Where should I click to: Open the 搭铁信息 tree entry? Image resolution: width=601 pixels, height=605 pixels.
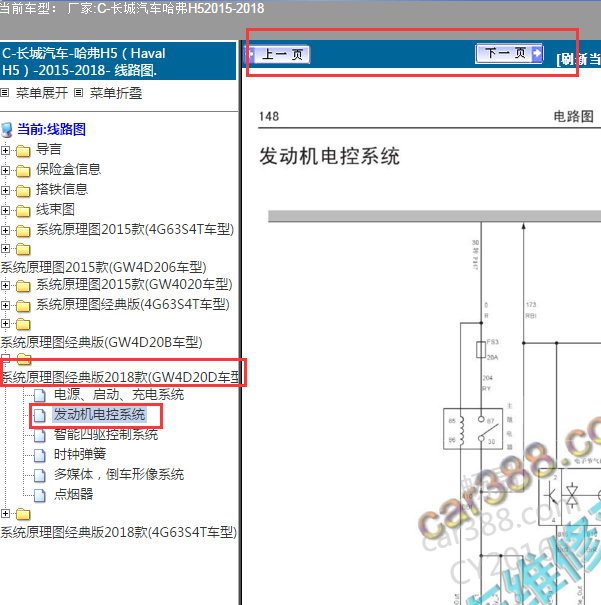pyautogui.click(x=62, y=189)
